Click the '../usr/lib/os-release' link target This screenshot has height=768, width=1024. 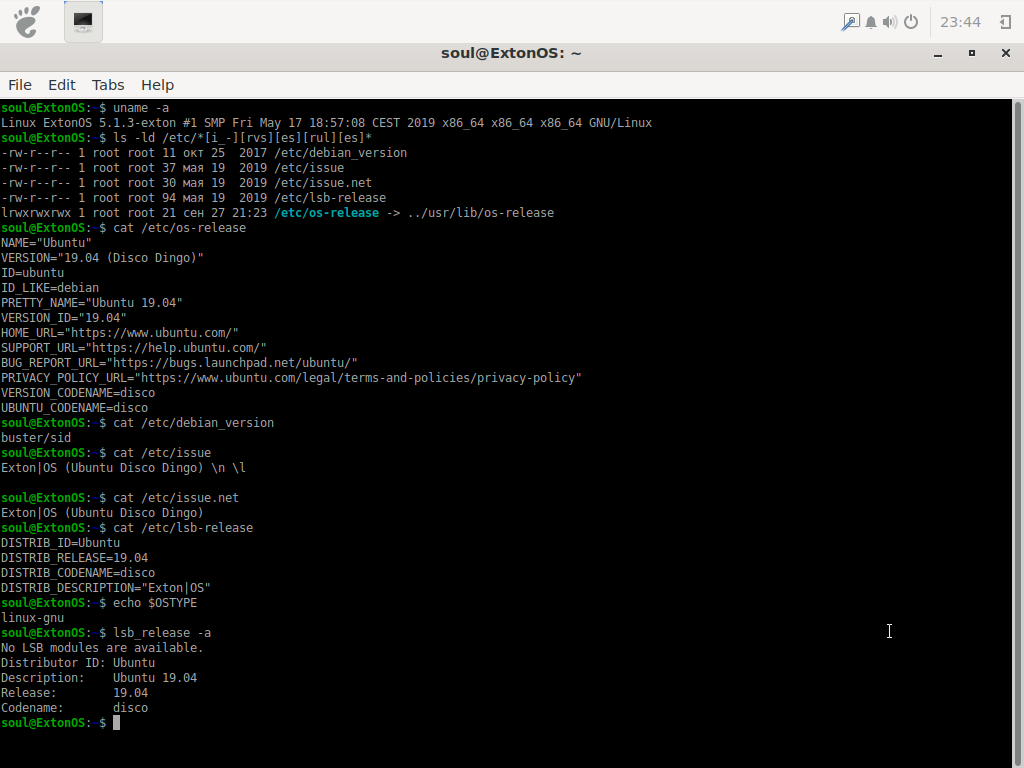click(481, 213)
